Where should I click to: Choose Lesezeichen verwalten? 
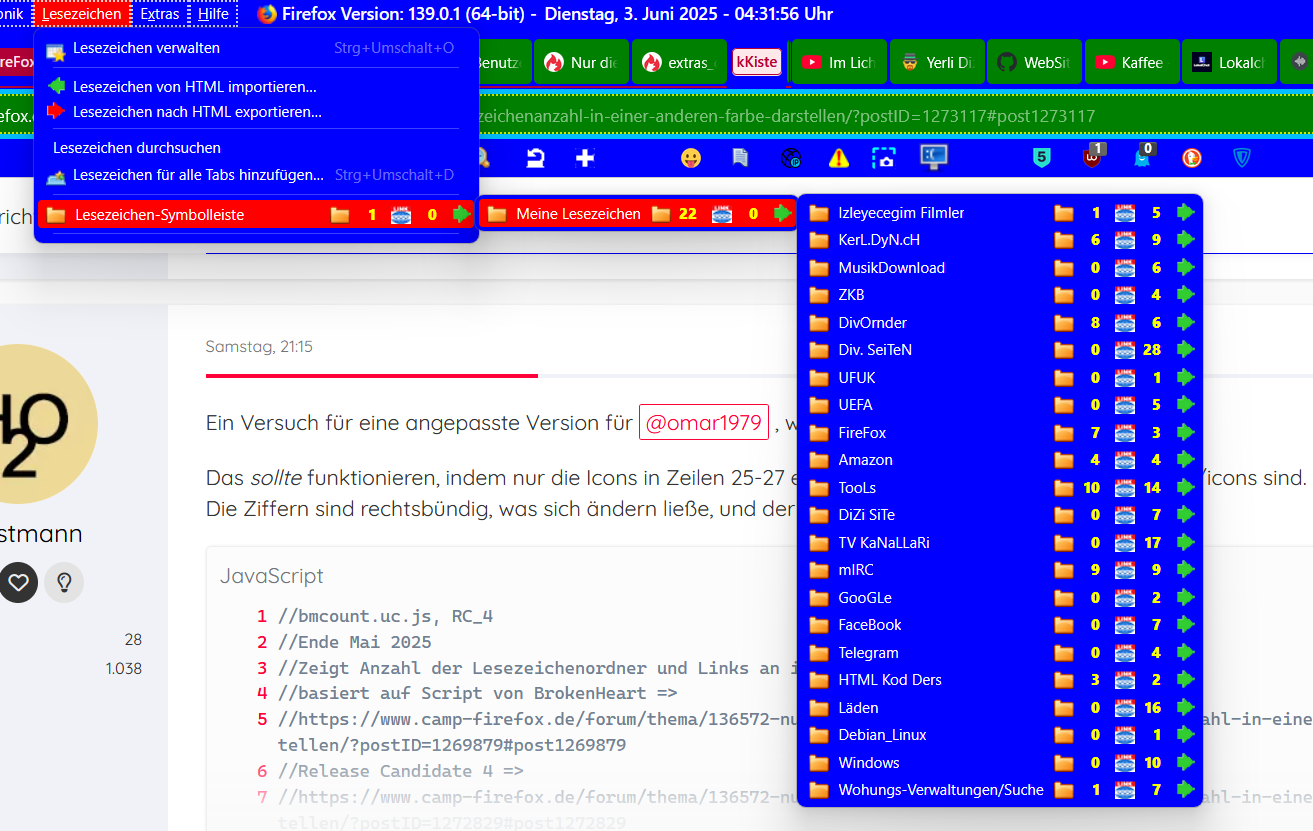click(256, 48)
